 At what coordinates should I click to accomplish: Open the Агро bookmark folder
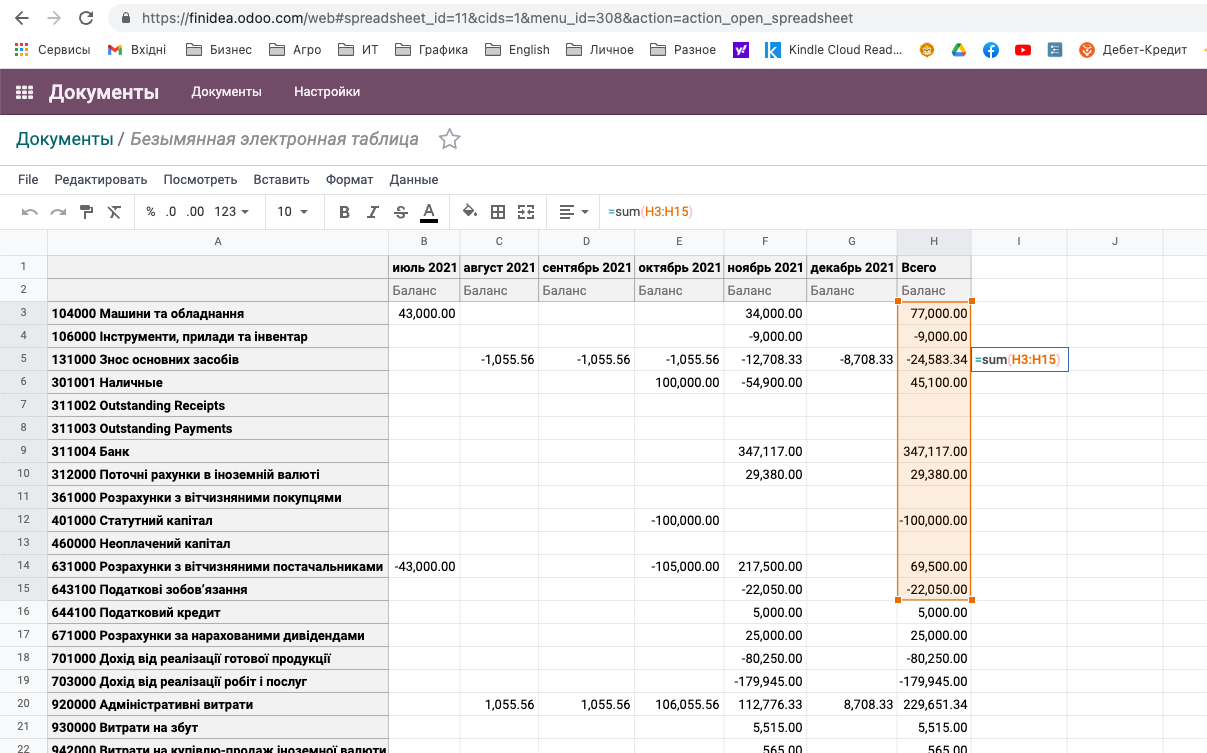(295, 49)
